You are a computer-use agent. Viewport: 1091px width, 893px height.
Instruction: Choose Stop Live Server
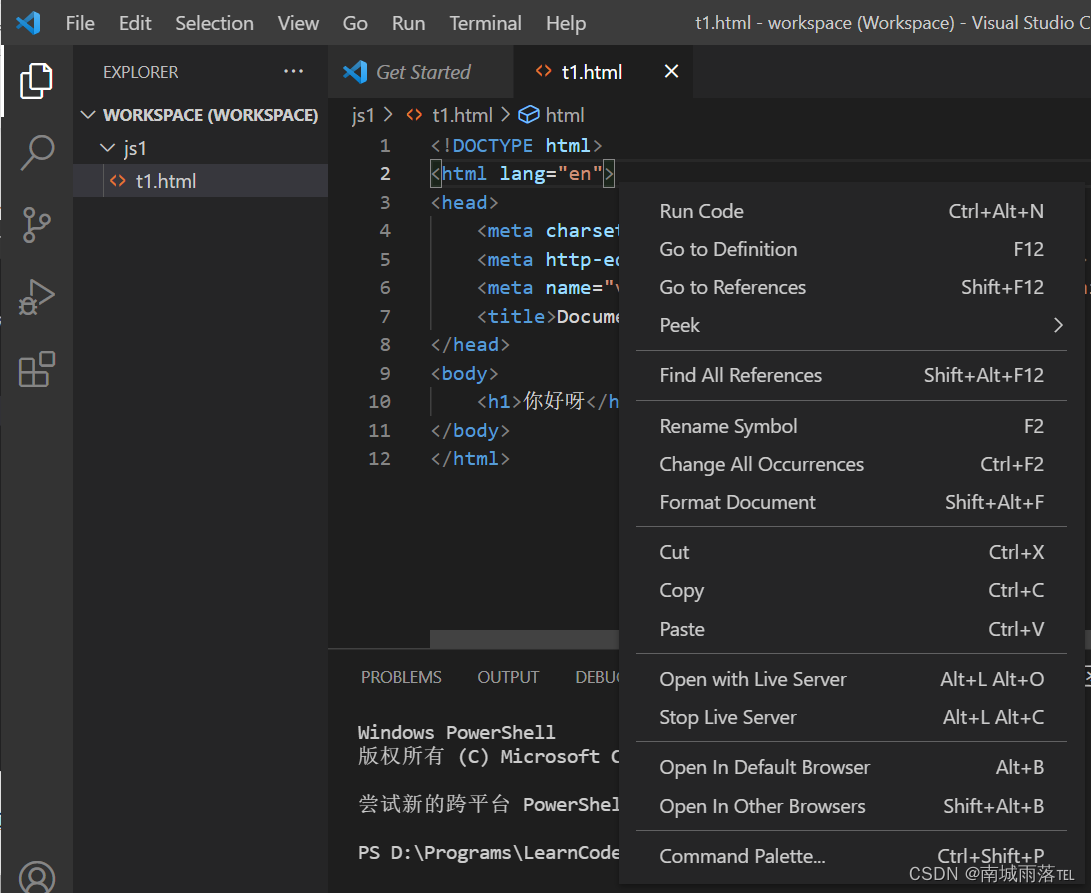tap(851, 717)
